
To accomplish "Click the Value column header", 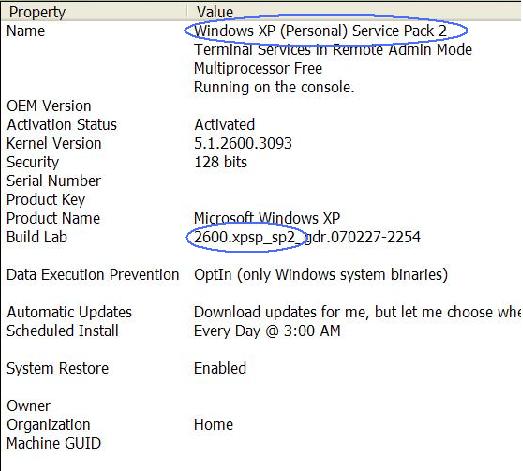I will tap(354, 12).
